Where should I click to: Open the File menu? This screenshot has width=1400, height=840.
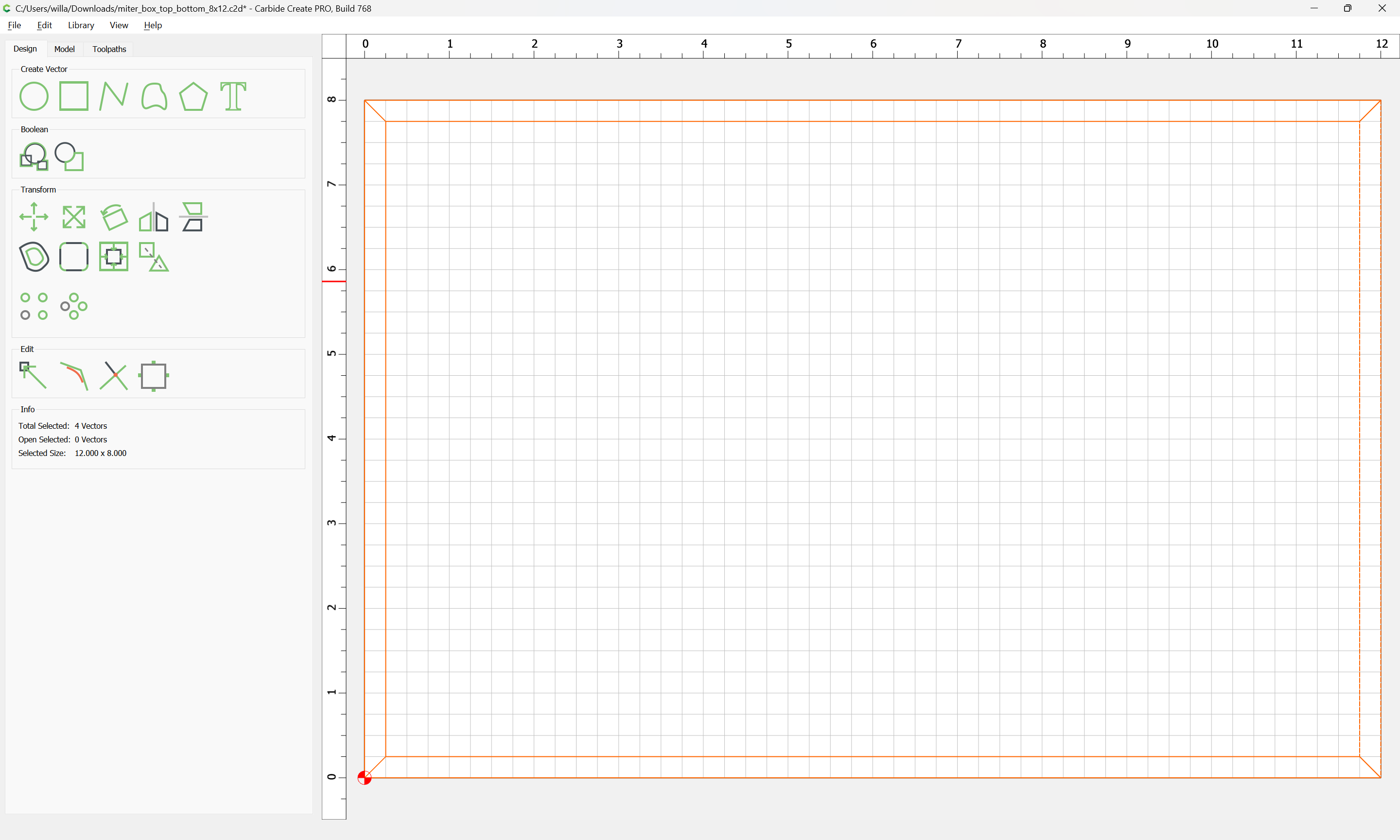tap(15, 25)
